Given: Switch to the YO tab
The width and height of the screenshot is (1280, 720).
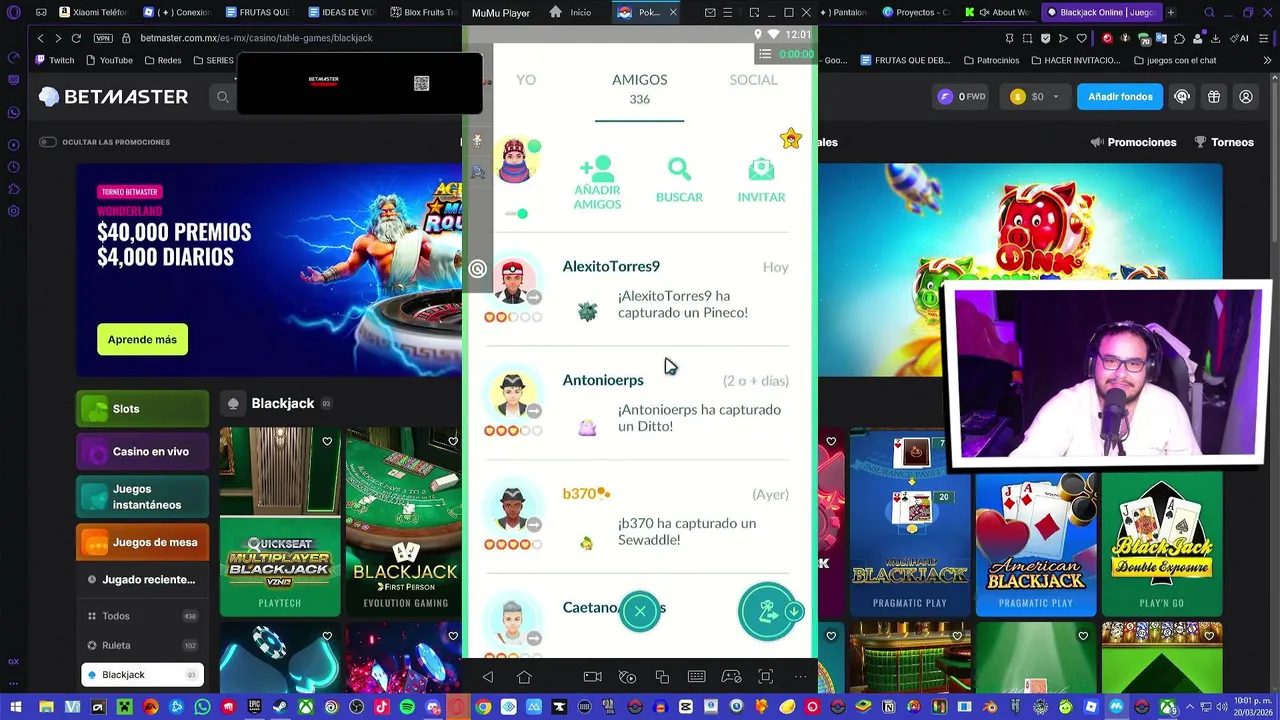Looking at the screenshot, I should click(526, 80).
